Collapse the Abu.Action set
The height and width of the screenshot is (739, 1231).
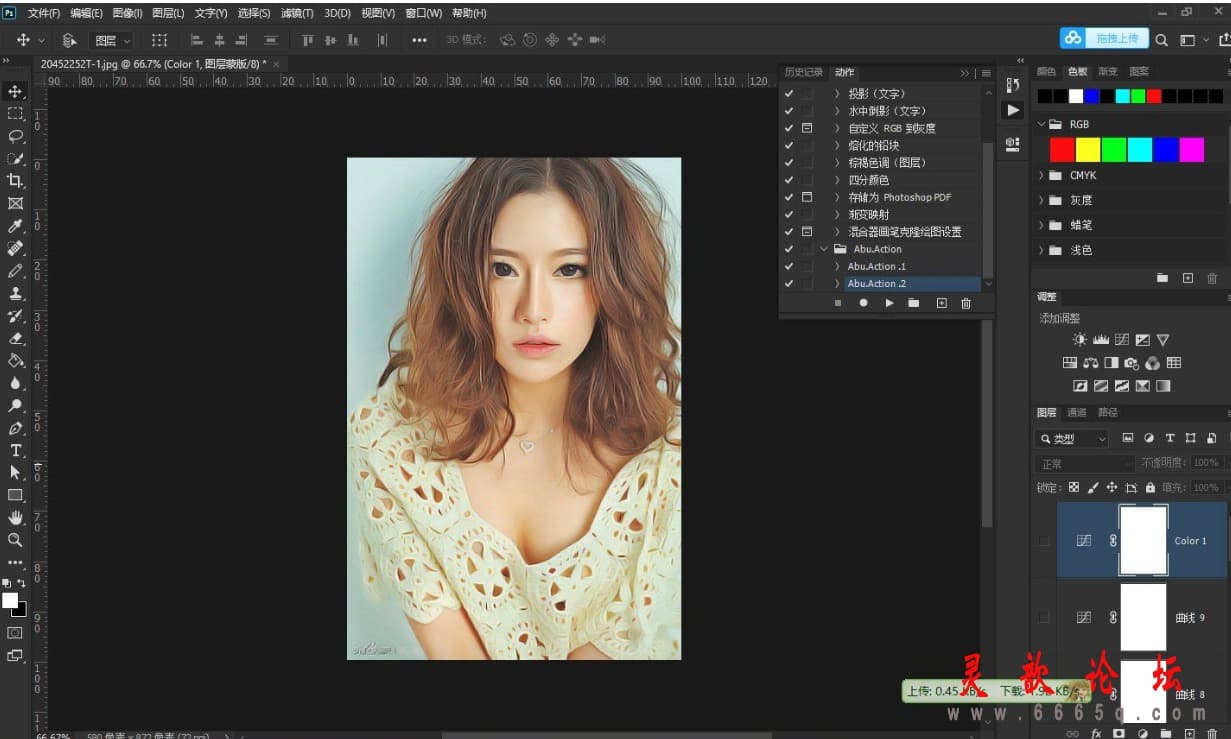tap(824, 249)
